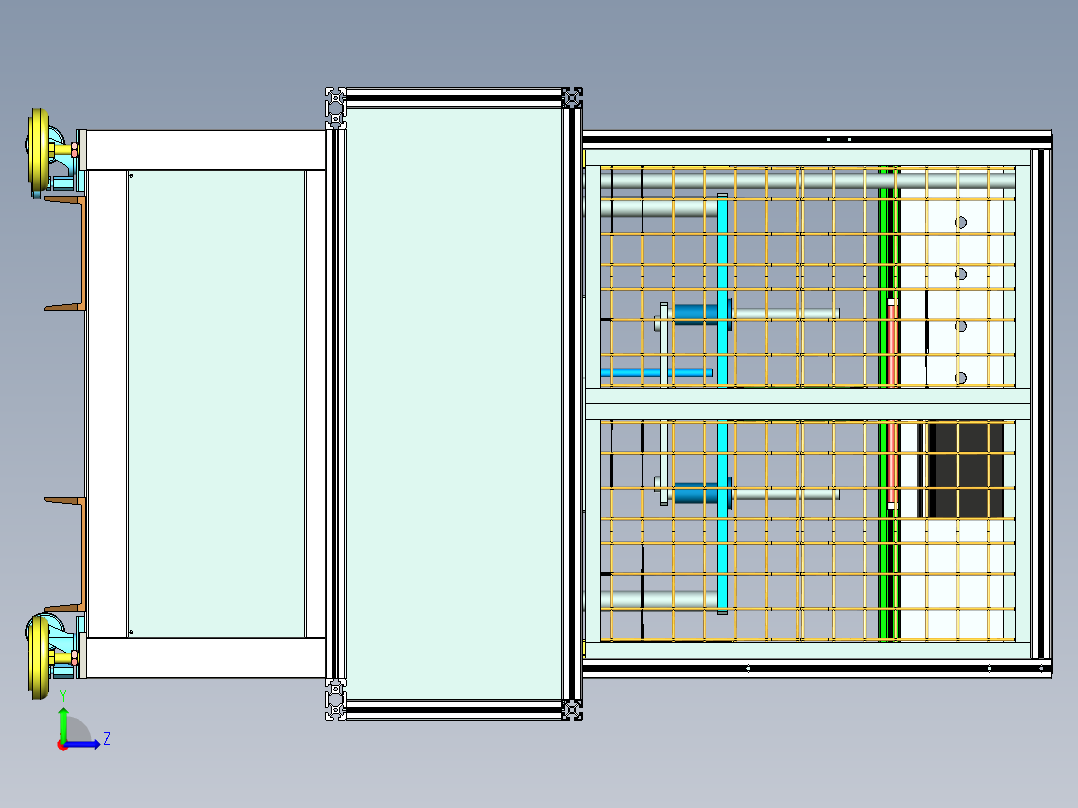1078x808 pixels.
Task: Select the long gray tube at the cage top
Action: tap(808, 180)
